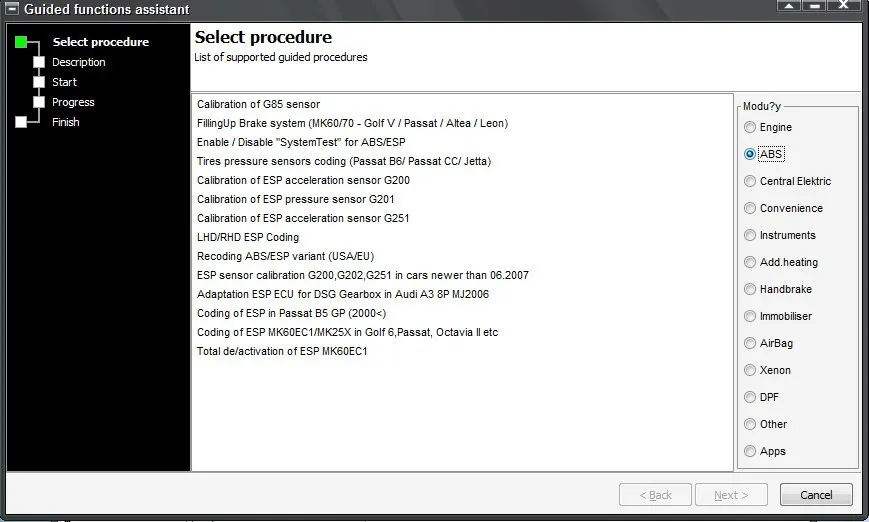Select 'Recoding ABS/ESP variant (USA/EU)'
Viewport: 869px width, 522px height.
point(285,256)
